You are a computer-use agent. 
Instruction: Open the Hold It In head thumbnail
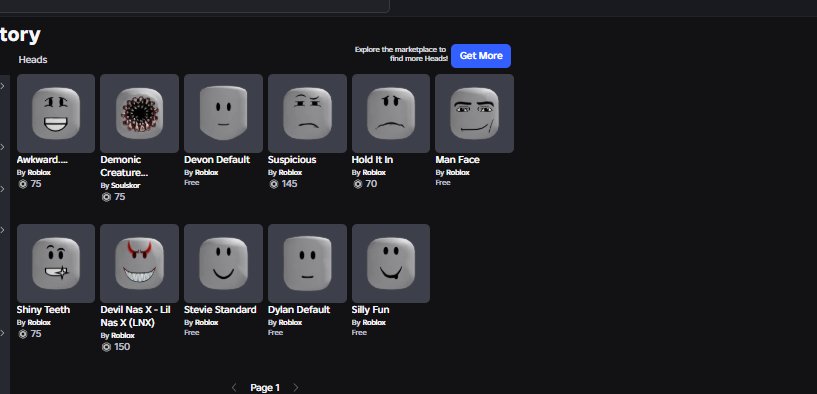point(391,113)
